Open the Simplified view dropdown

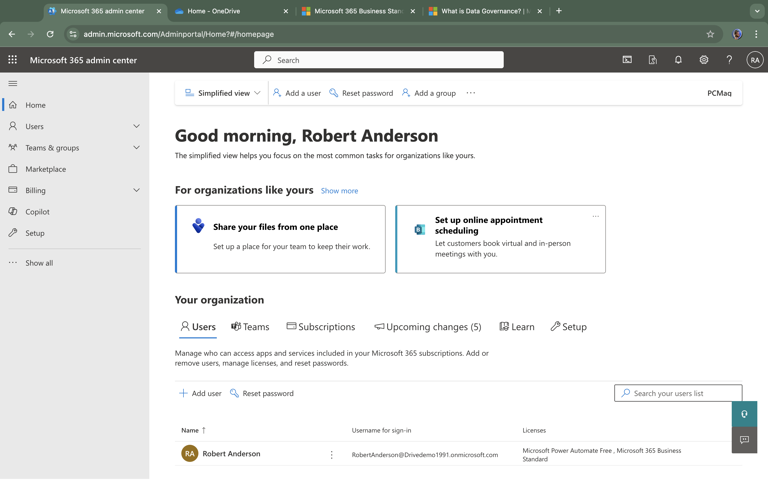(x=222, y=93)
